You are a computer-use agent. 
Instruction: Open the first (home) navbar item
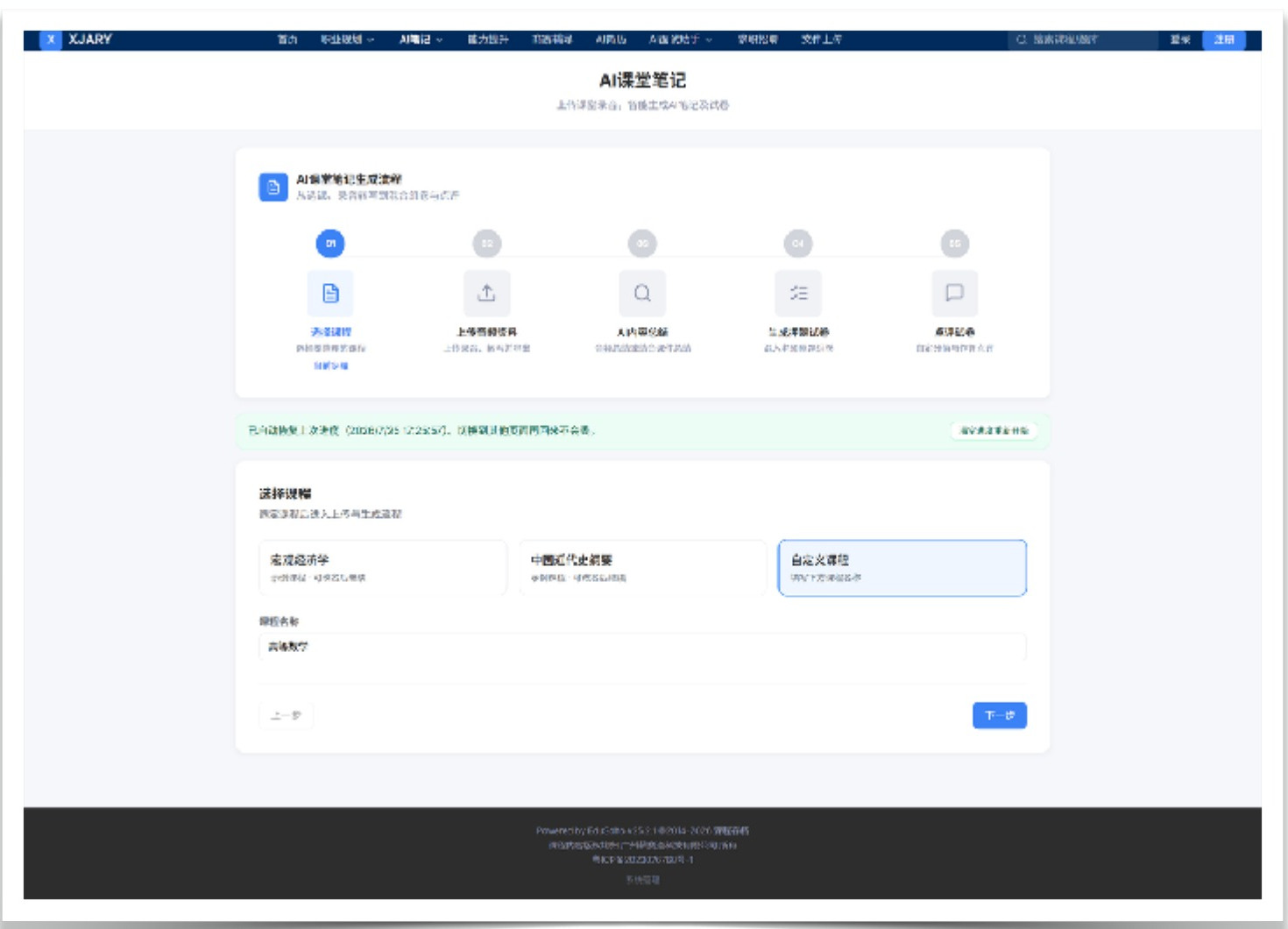point(287,39)
